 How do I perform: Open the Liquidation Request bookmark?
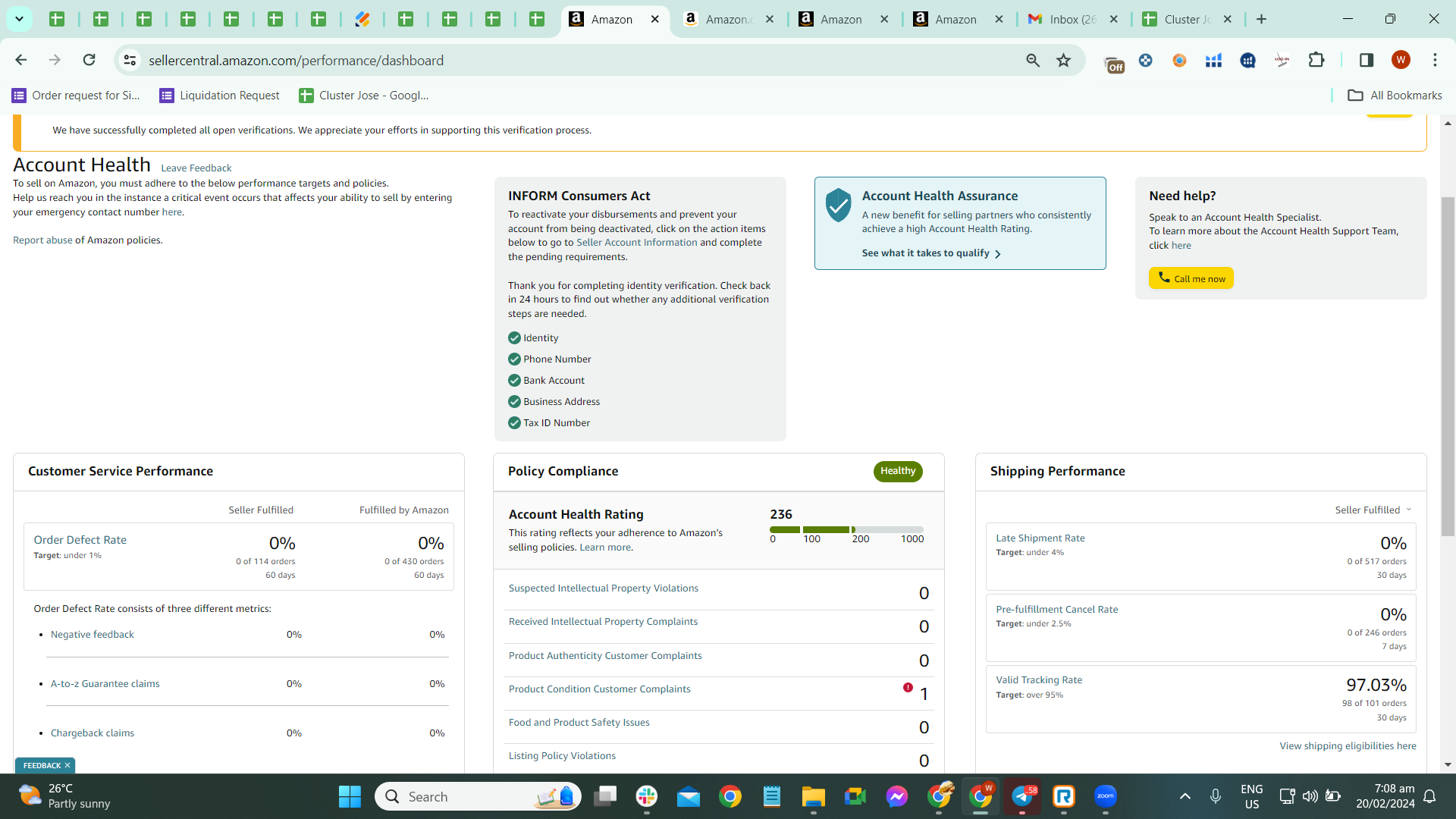pos(219,95)
